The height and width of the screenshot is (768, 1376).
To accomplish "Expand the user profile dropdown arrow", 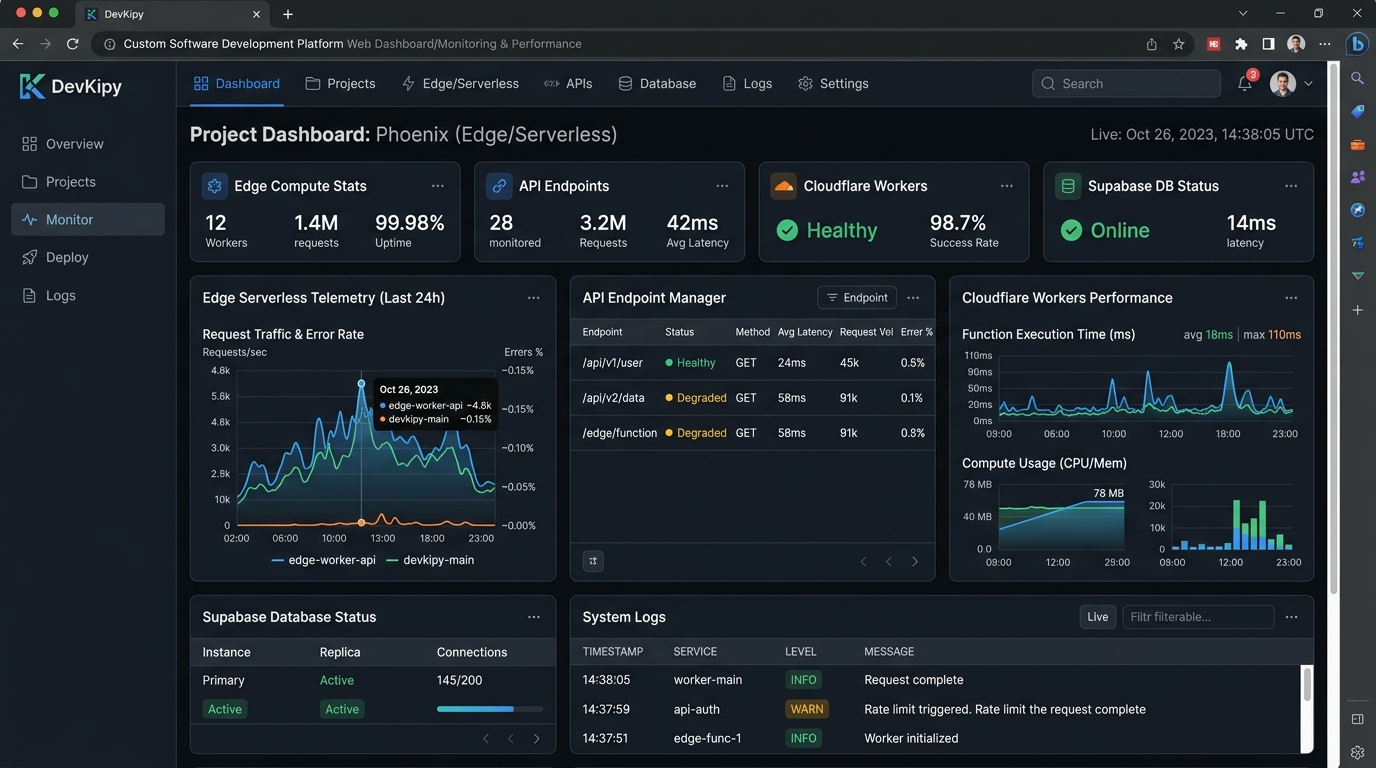I will pos(1308,84).
